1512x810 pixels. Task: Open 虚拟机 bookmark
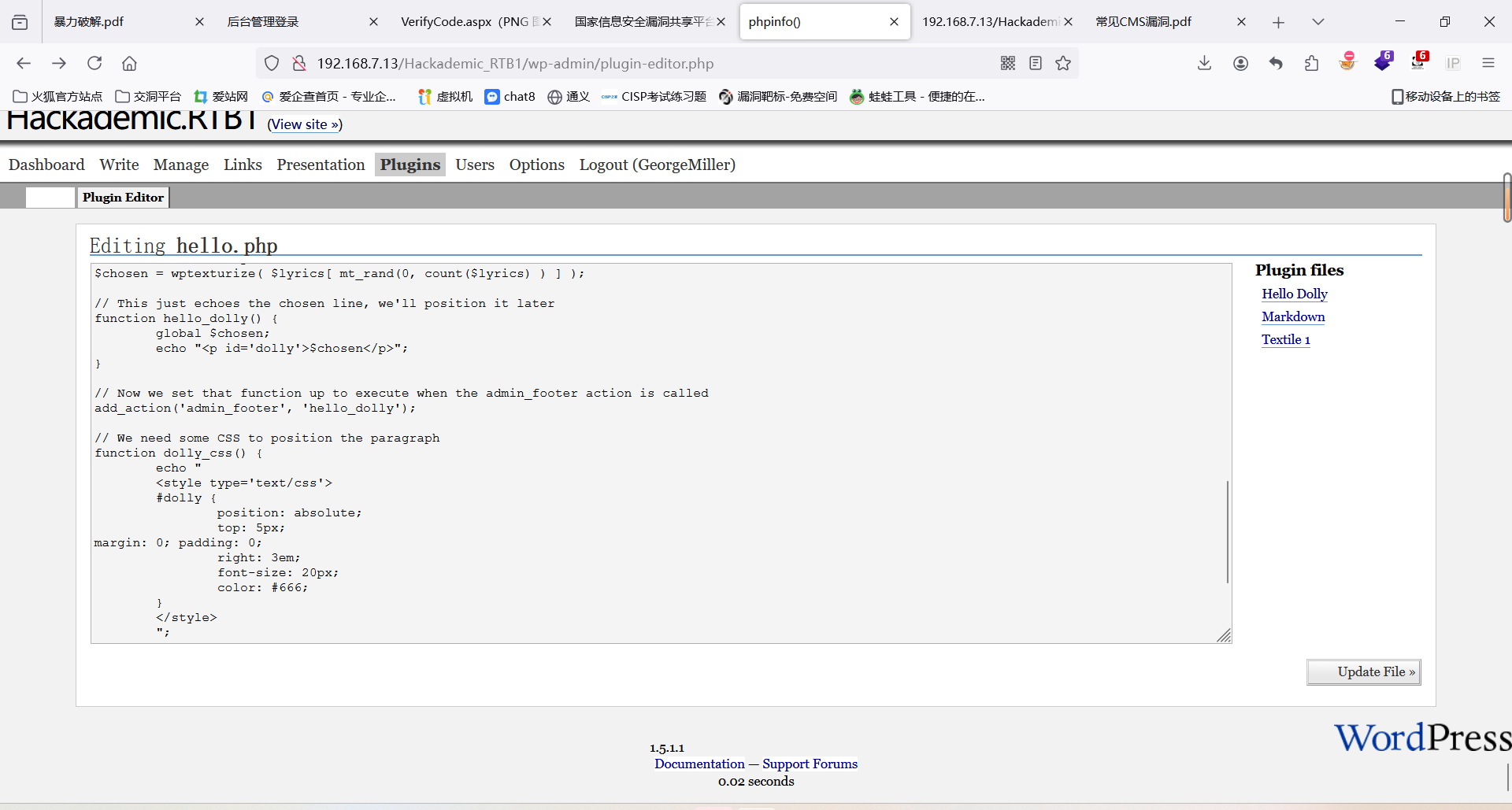coord(445,96)
